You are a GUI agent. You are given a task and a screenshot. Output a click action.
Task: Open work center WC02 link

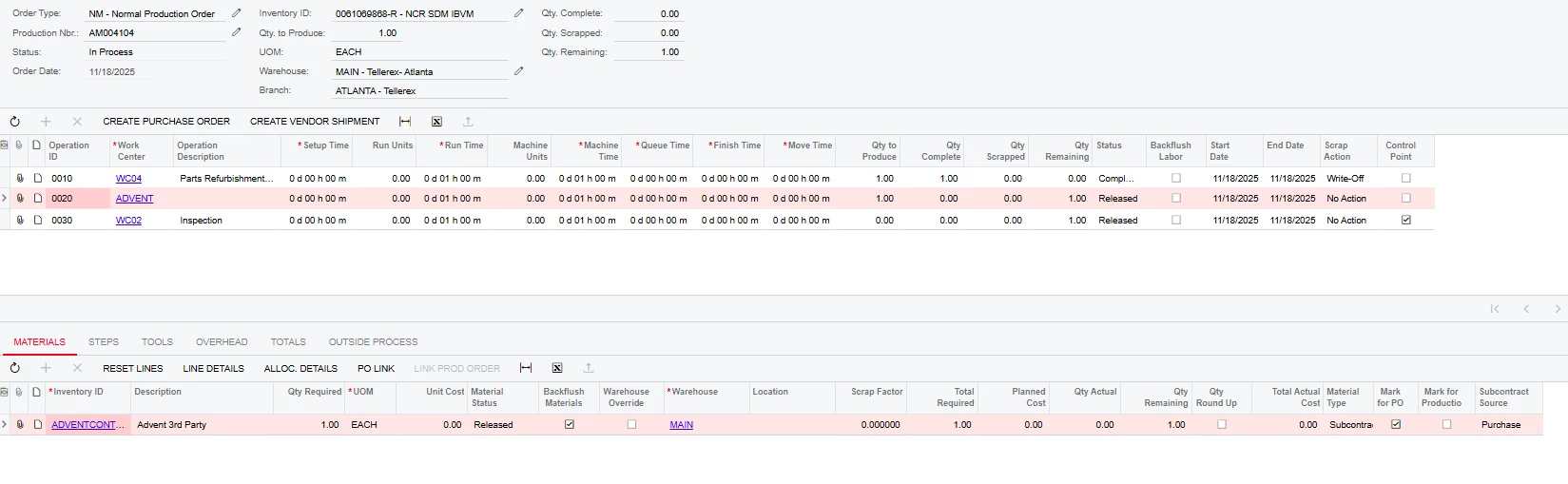(x=128, y=221)
